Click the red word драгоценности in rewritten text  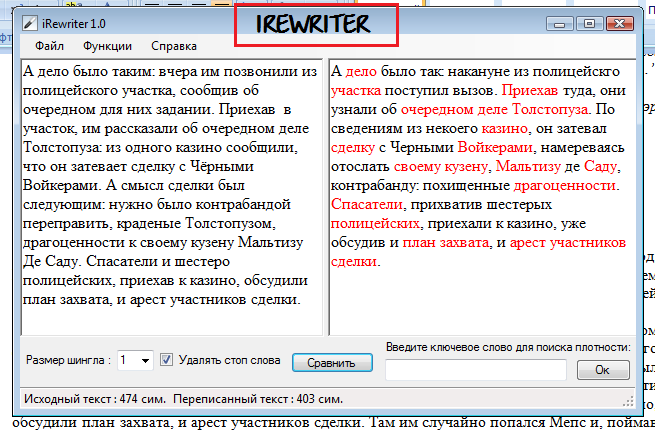pyautogui.click(x=564, y=186)
